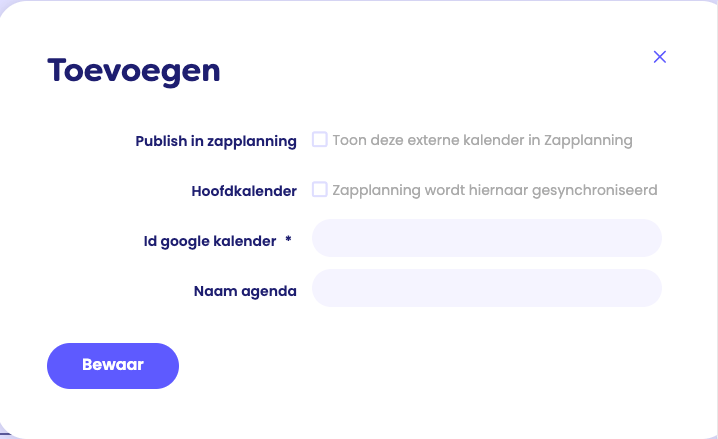The height and width of the screenshot is (439, 718).
Task: Save the form with the Bewaar button
Action: point(113,366)
